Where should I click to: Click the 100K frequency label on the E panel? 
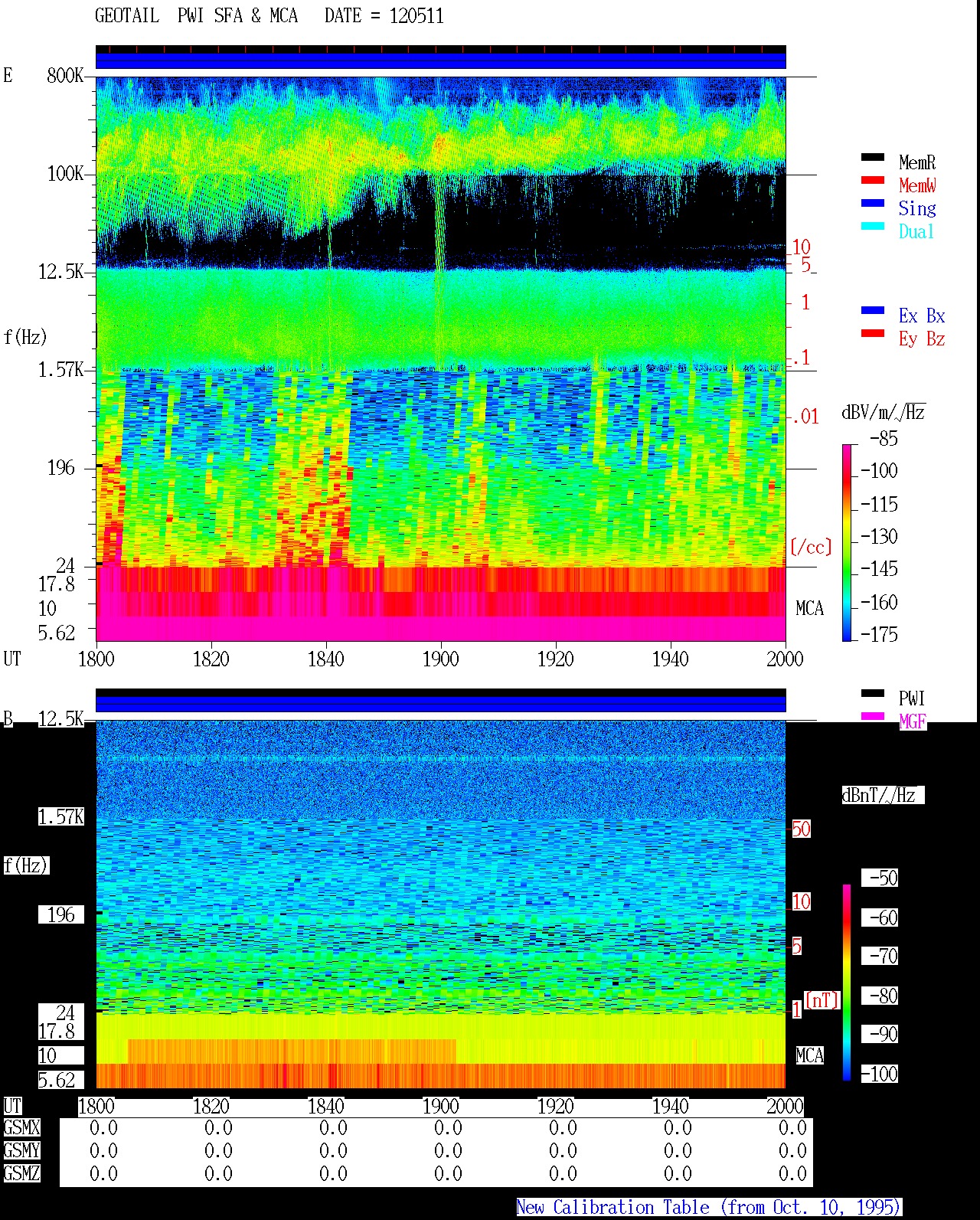pos(65,174)
